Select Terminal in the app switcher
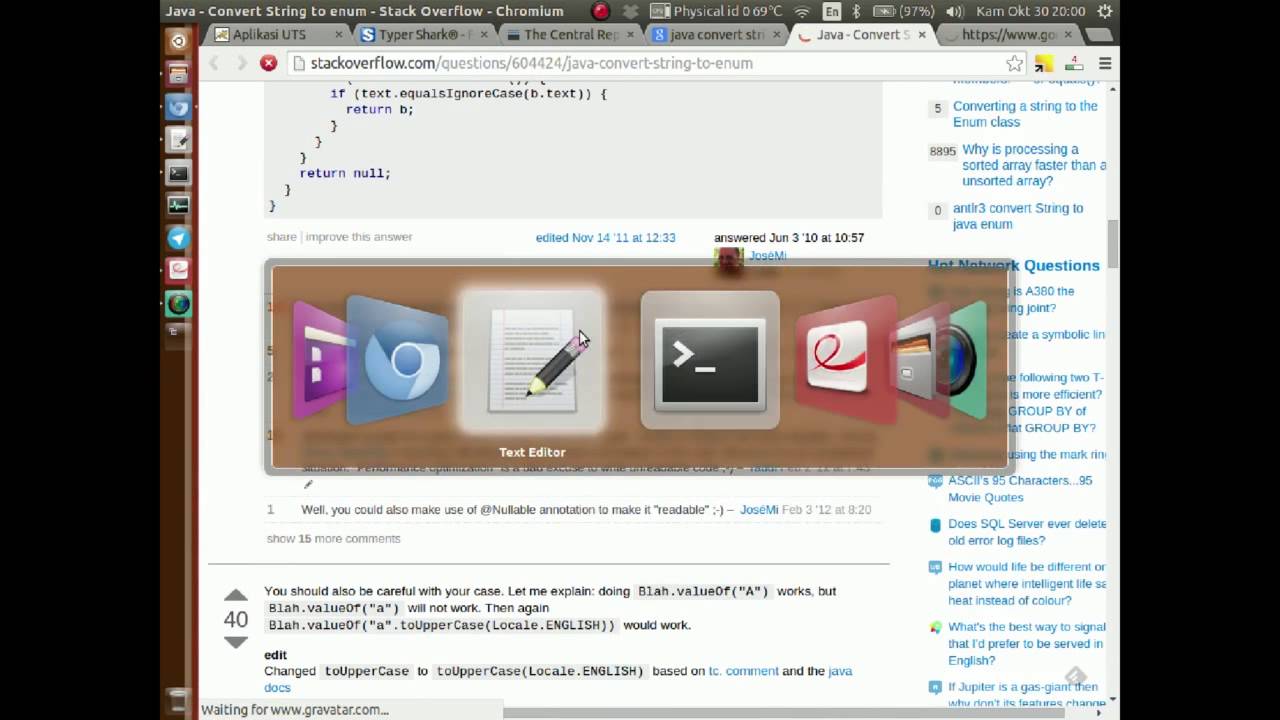The width and height of the screenshot is (1280, 720). tap(710, 360)
